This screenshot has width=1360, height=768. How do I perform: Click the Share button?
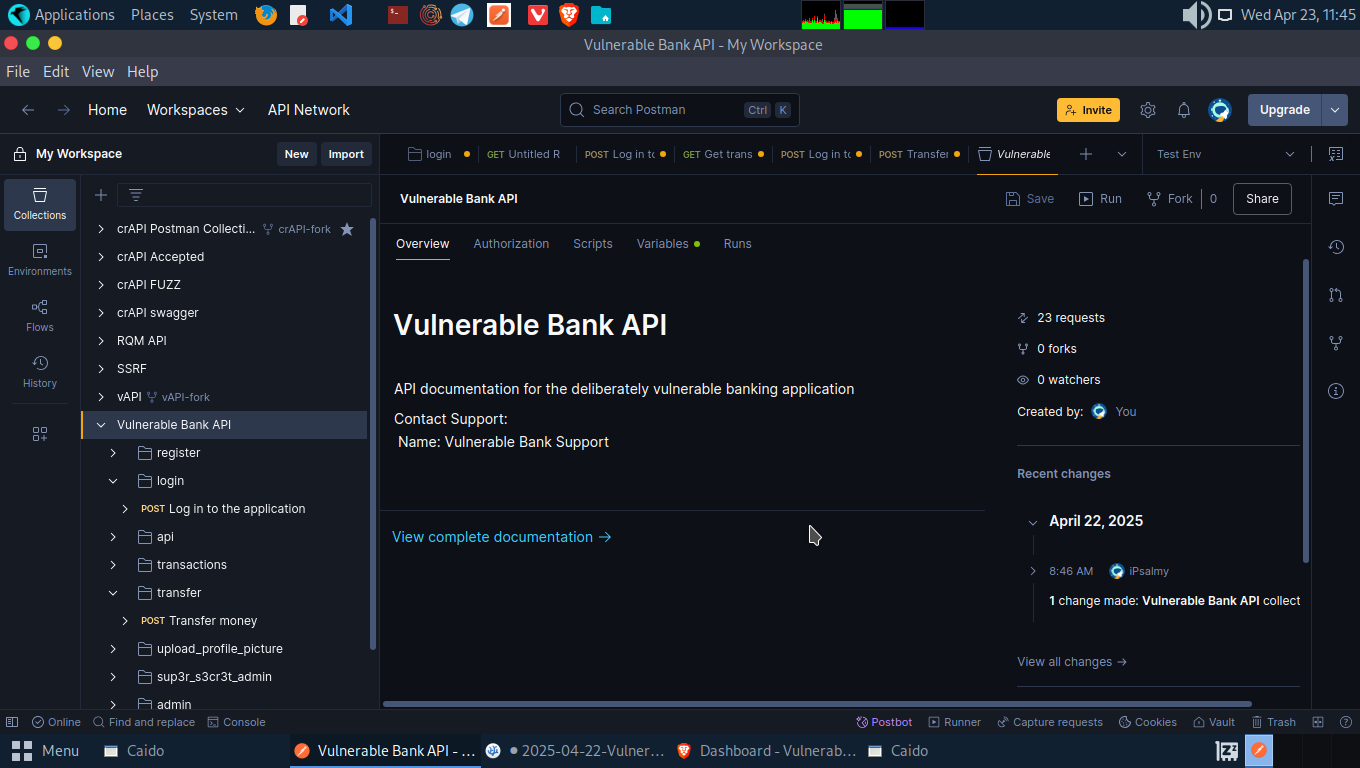[x=1262, y=199]
